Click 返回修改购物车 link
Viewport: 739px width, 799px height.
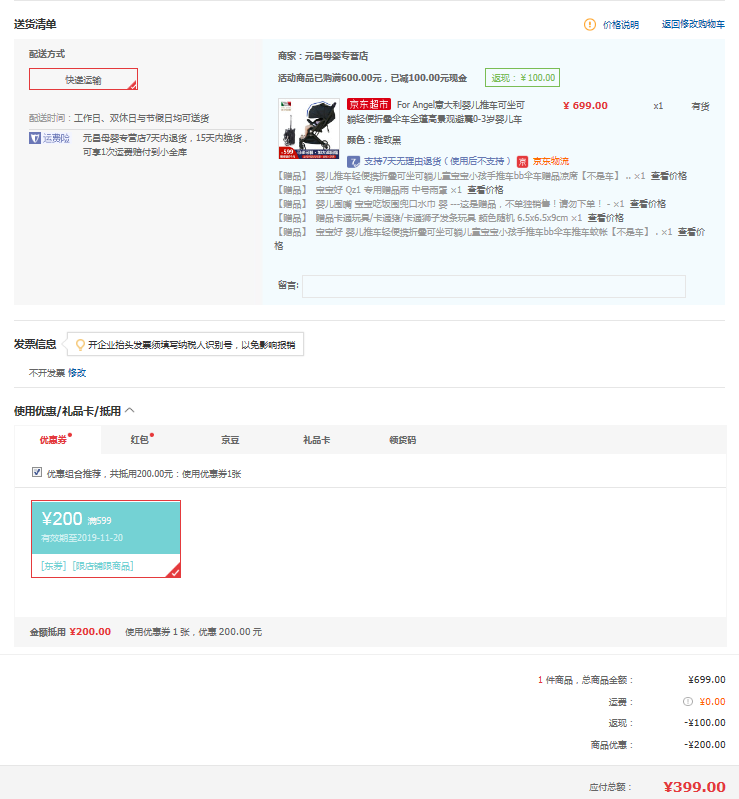point(693,24)
